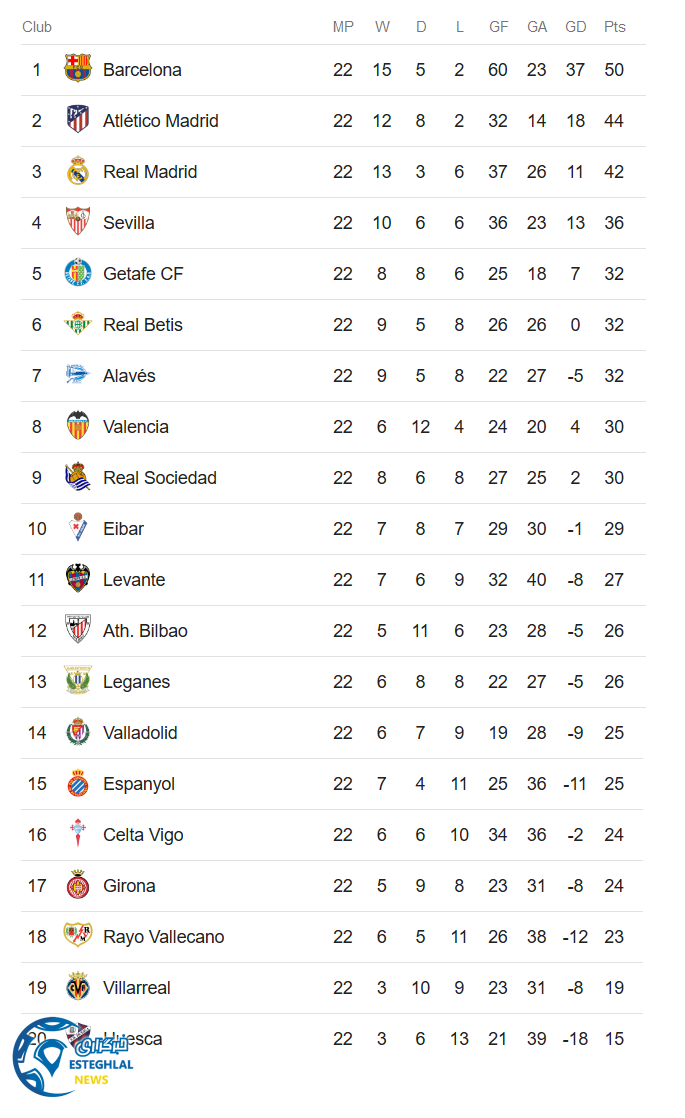
Task: Click the Real Betis crest icon
Action: point(78,324)
